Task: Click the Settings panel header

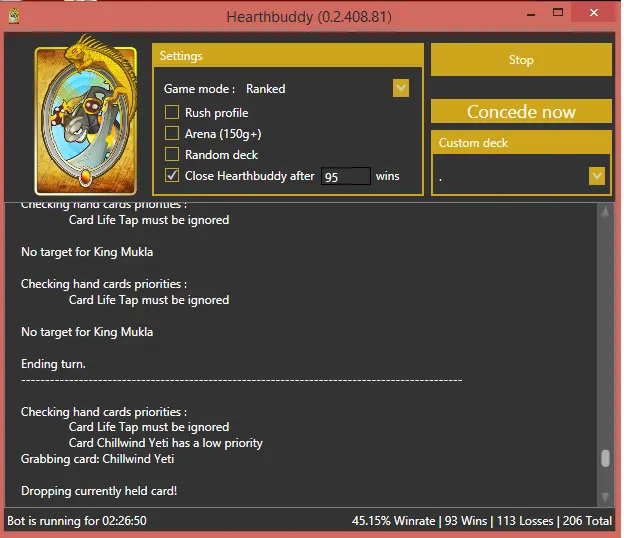Action: coord(288,55)
